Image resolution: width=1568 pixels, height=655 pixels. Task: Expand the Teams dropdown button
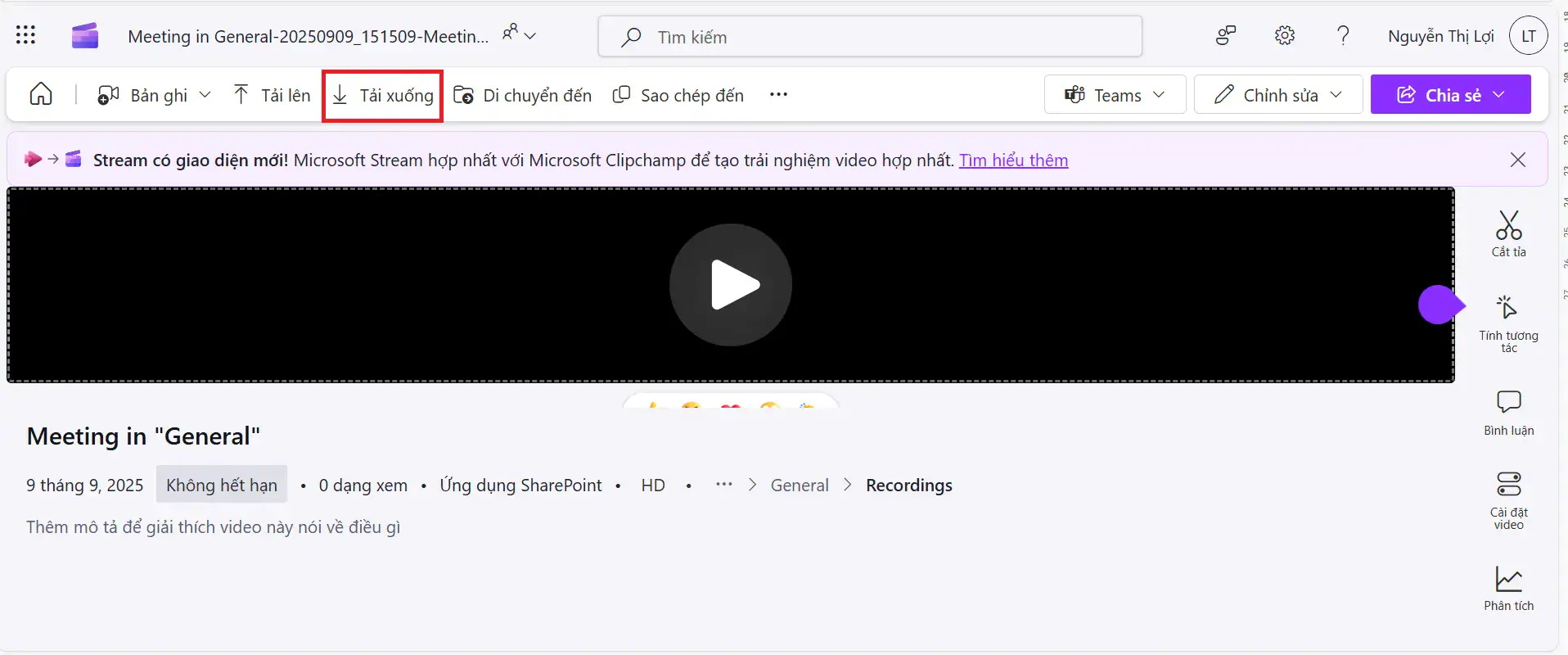coord(1115,95)
